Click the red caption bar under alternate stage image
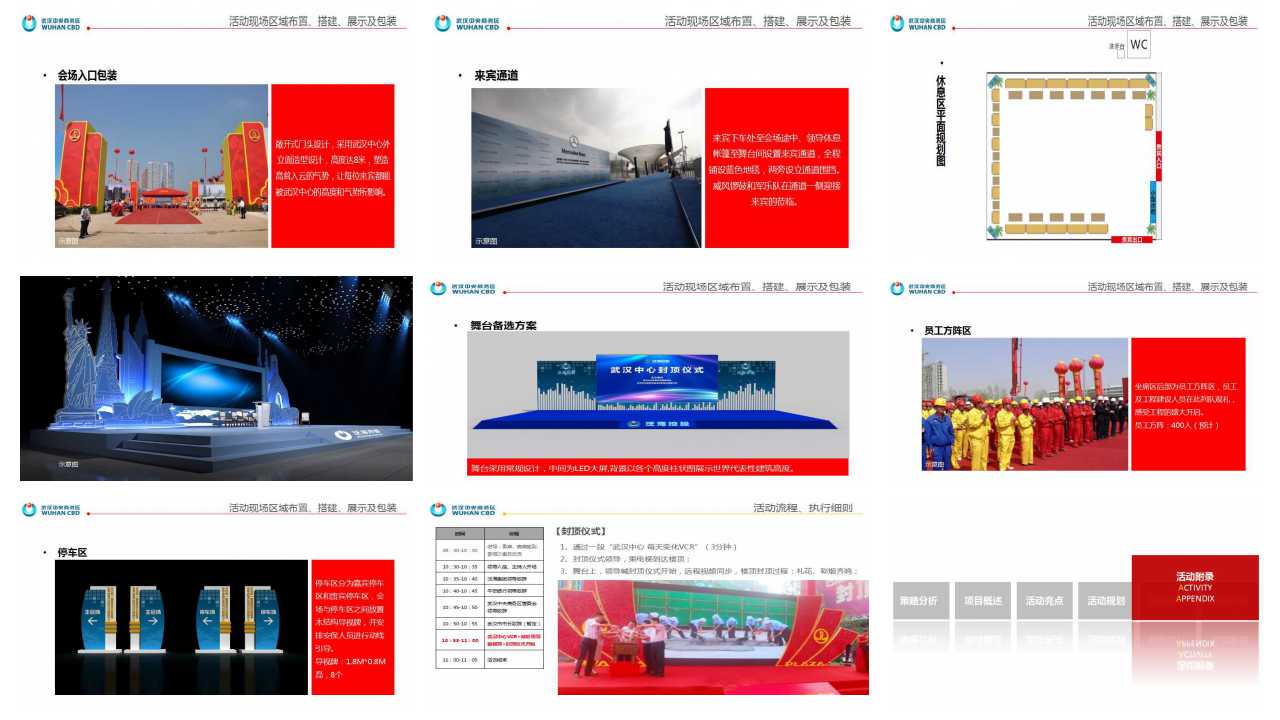This screenshot has height=720, width=1280. pos(658,467)
